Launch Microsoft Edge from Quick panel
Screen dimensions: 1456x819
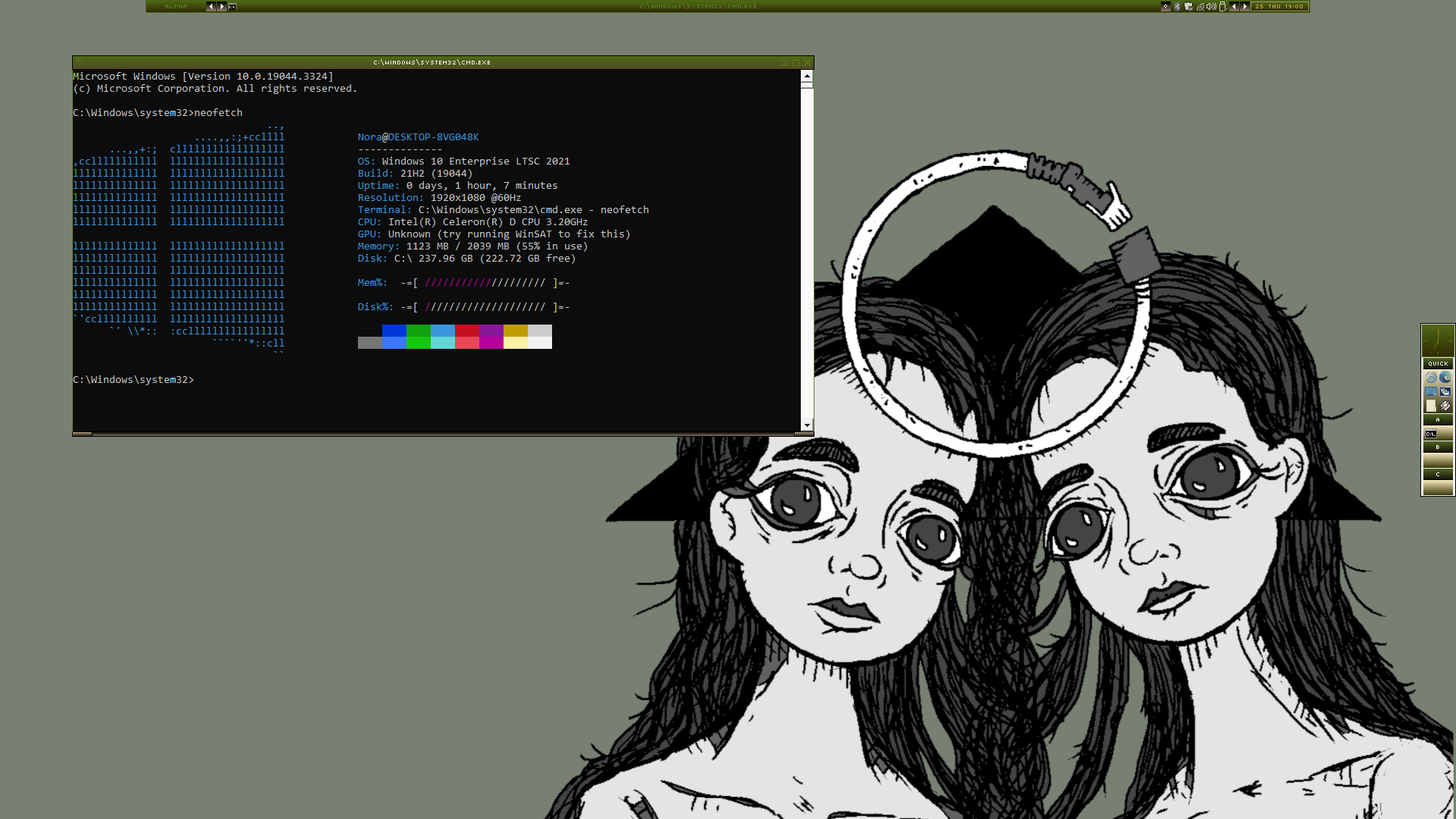[1445, 377]
